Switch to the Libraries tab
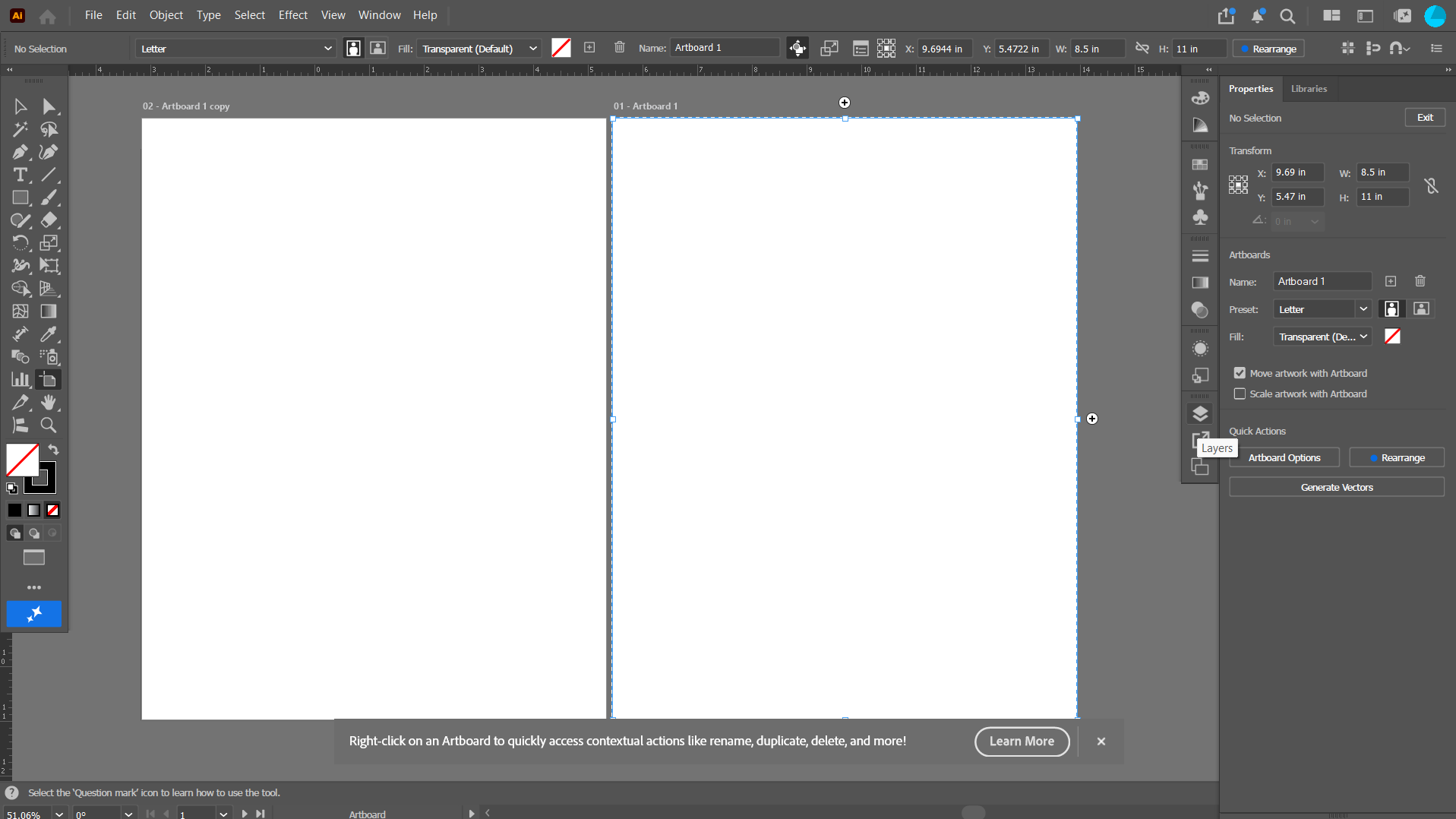The image size is (1456, 819). (1309, 89)
